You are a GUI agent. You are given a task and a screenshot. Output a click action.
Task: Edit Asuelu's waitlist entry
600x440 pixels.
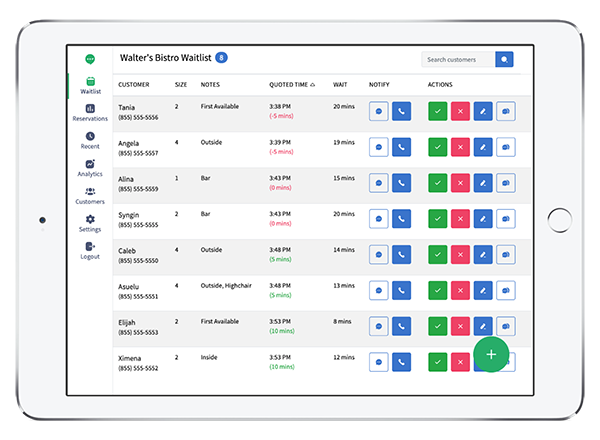(483, 290)
